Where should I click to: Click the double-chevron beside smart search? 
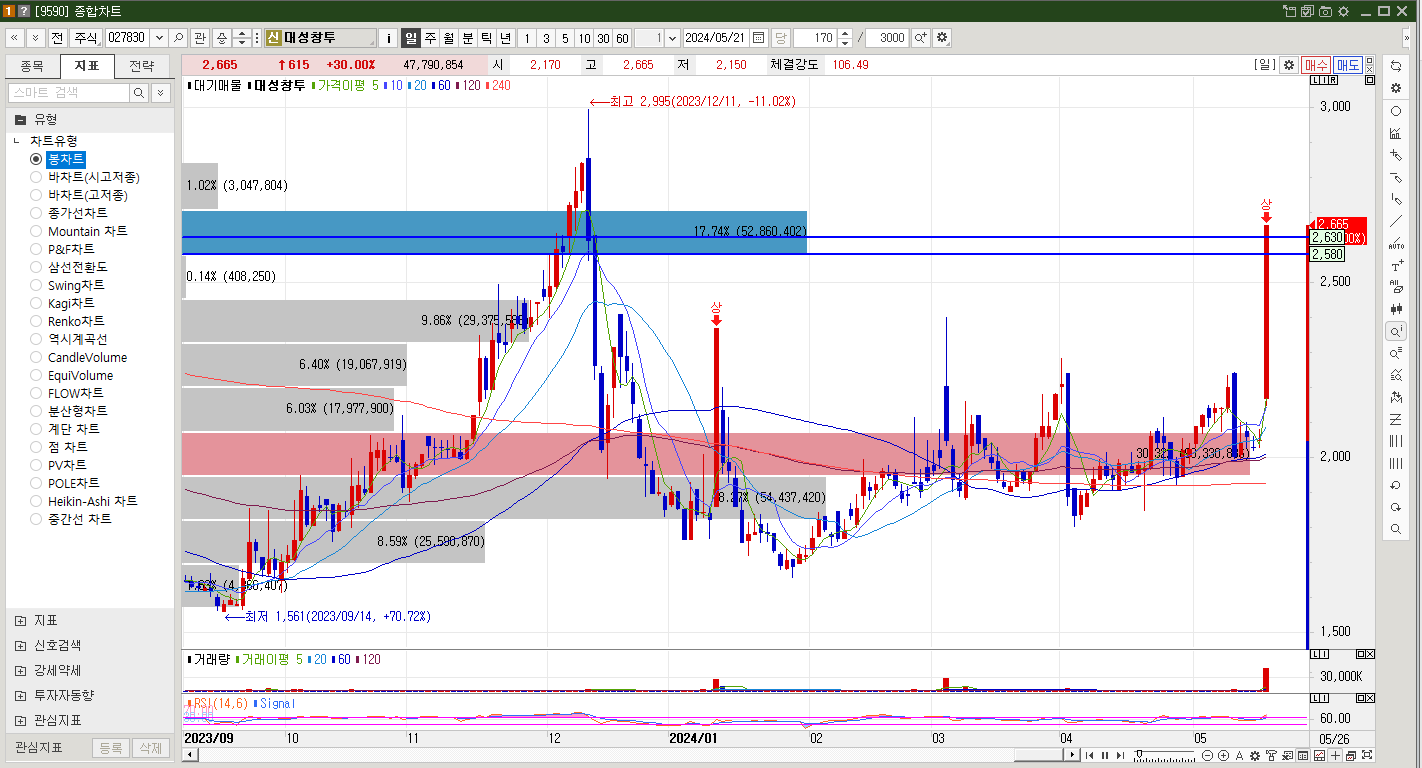coord(160,92)
